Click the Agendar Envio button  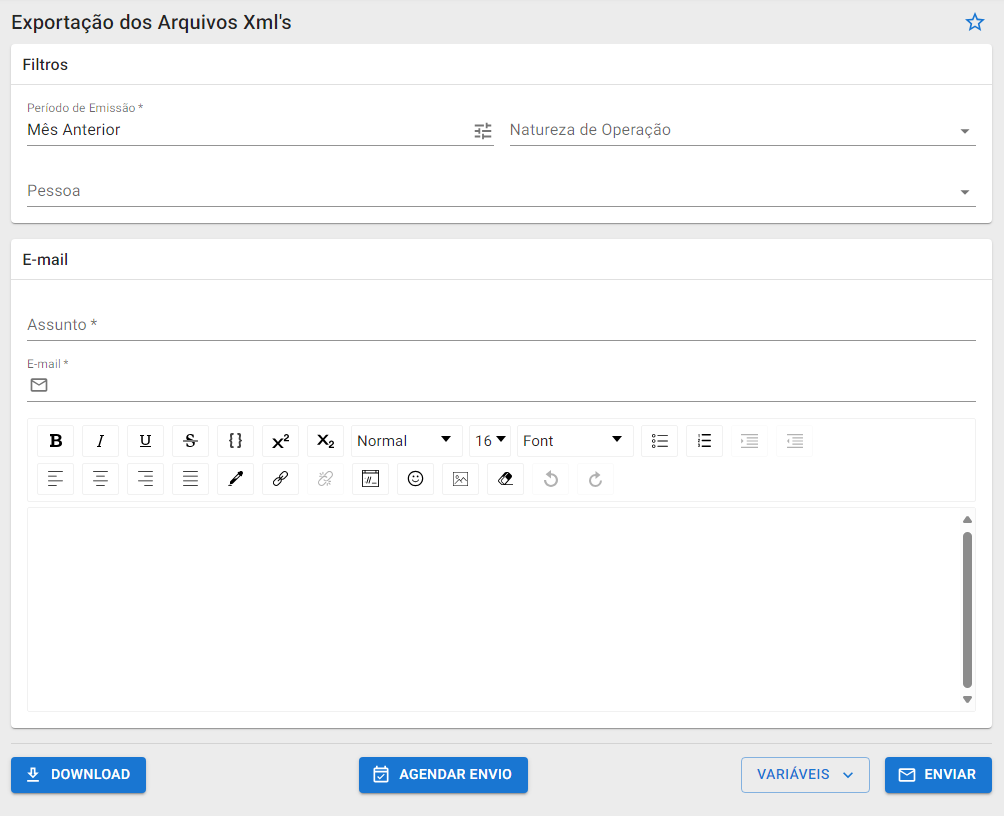pyautogui.click(x=443, y=775)
